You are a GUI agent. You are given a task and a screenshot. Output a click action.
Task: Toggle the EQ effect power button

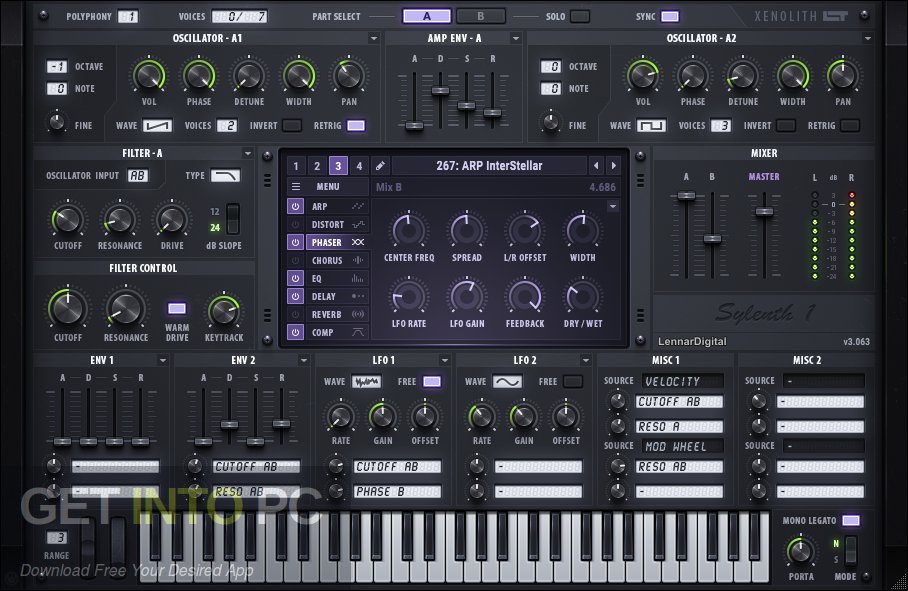(x=295, y=278)
